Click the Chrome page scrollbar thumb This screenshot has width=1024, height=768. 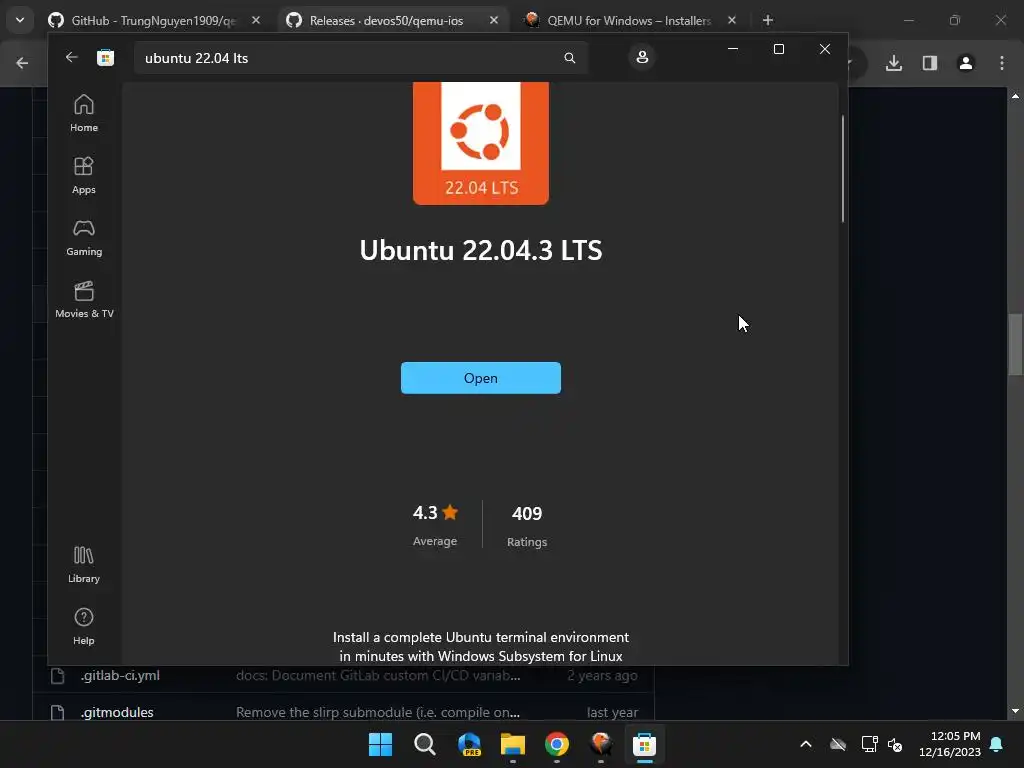(1015, 345)
